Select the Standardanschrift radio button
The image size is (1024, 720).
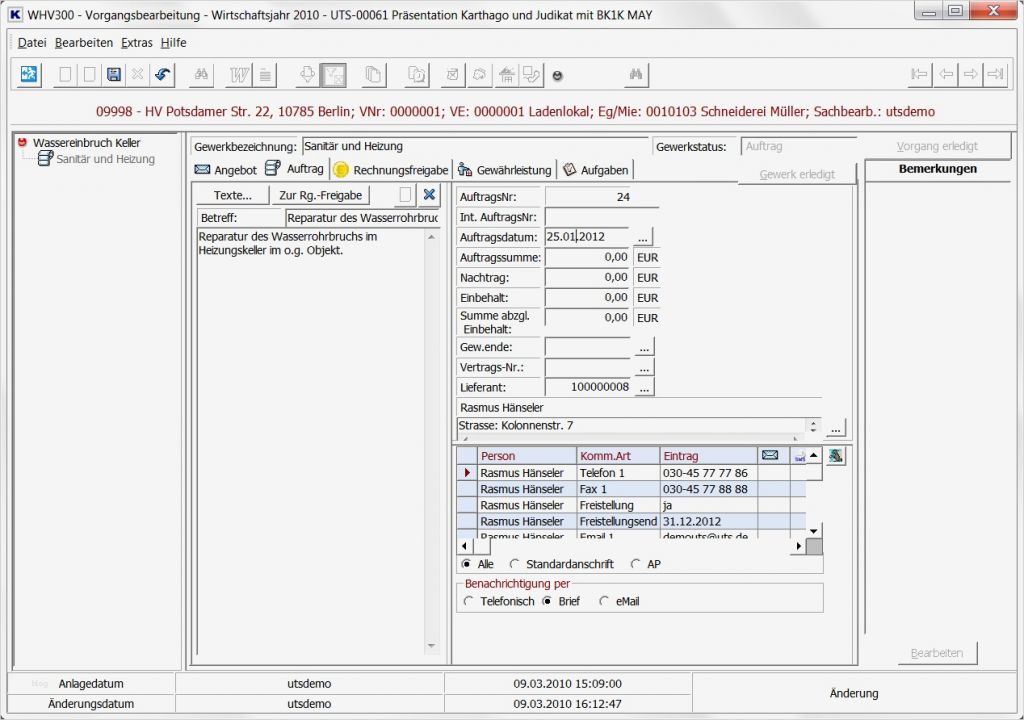(515, 564)
